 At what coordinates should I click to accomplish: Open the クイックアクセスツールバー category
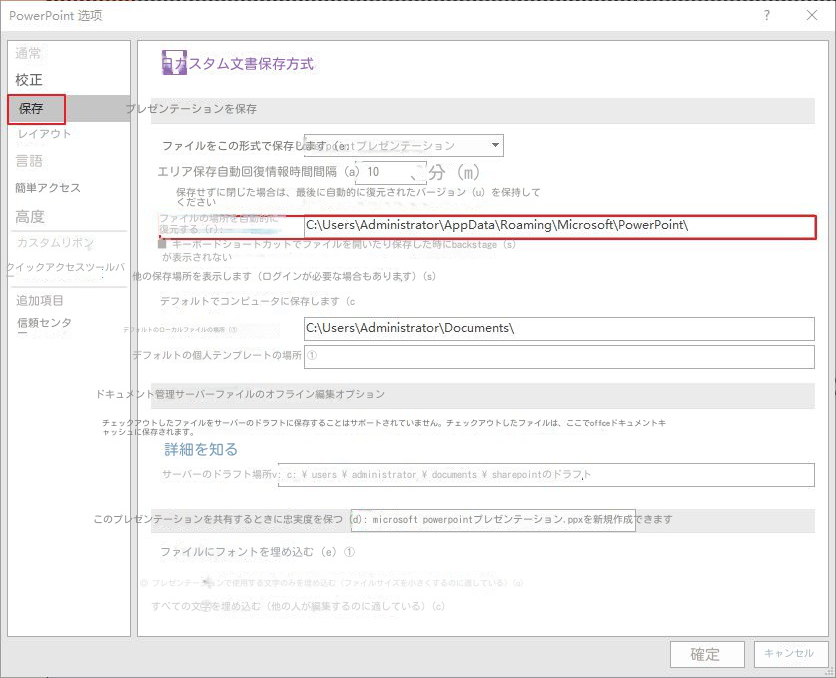(x=66, y=268)
